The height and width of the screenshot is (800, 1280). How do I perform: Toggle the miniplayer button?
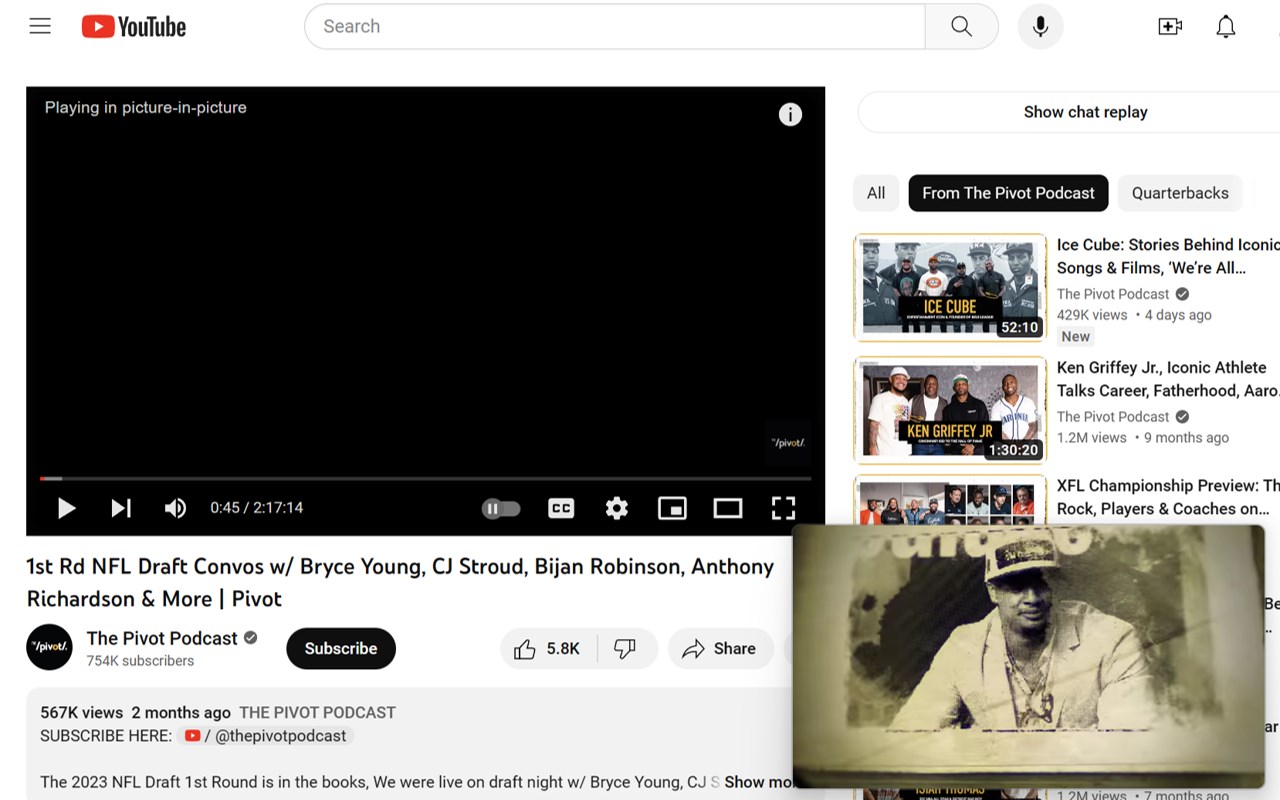(672, 508)
